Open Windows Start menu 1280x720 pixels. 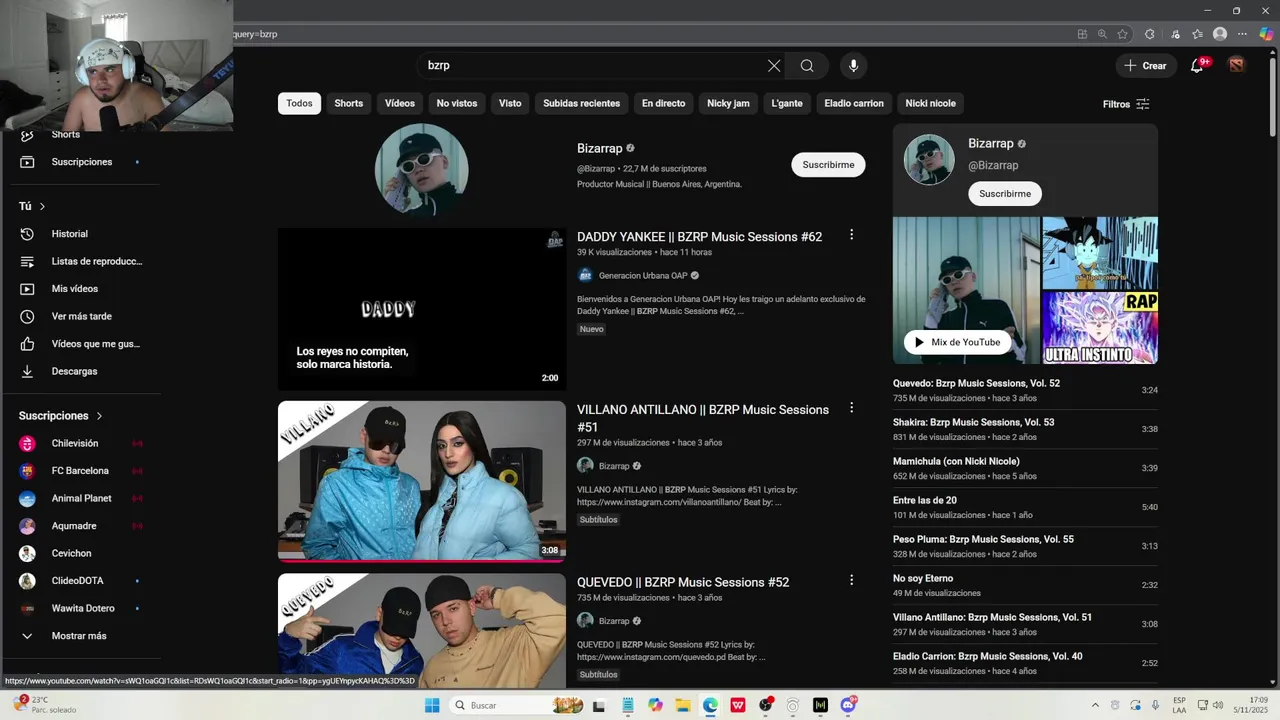click(432, 705)
